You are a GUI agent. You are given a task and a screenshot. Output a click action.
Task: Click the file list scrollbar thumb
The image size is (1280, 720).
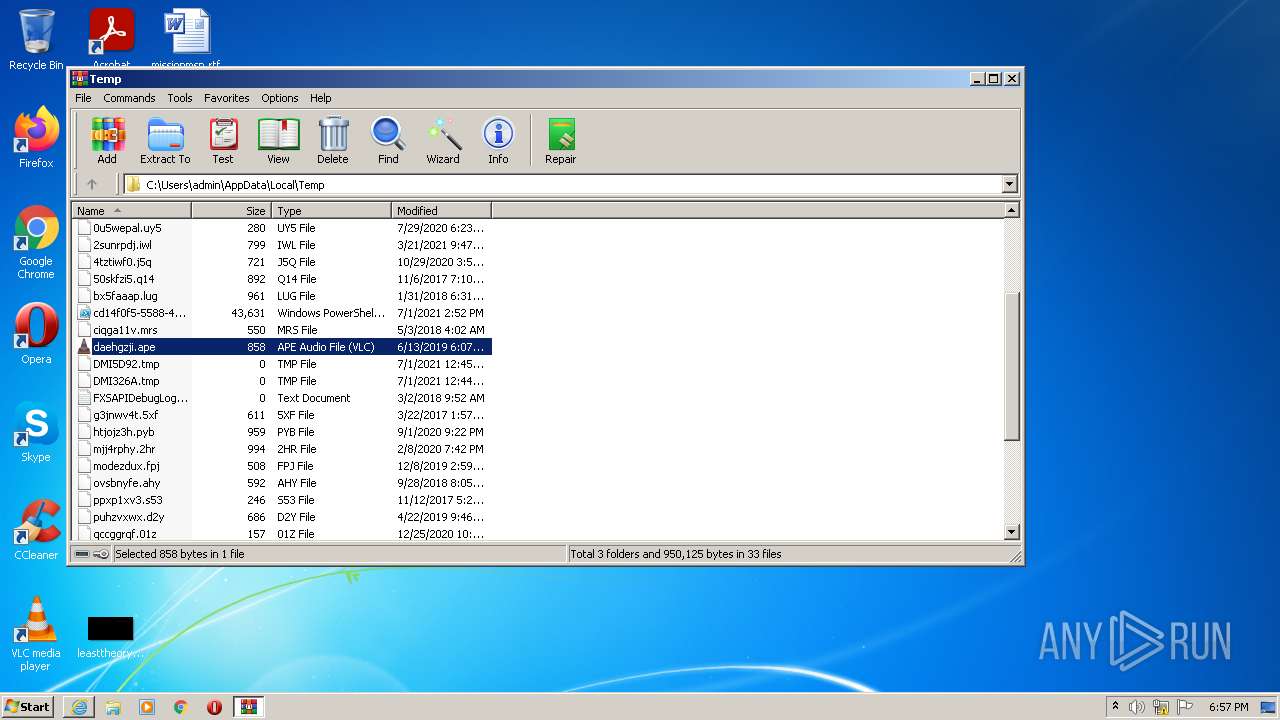(1011, 366)
